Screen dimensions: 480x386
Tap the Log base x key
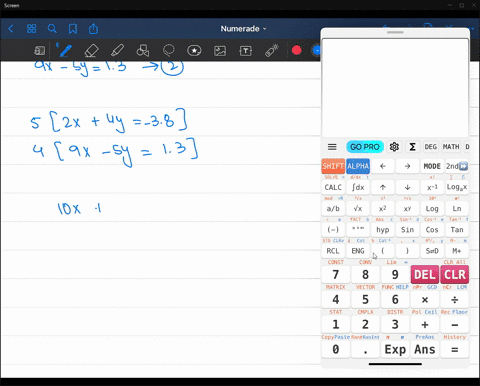457,187
